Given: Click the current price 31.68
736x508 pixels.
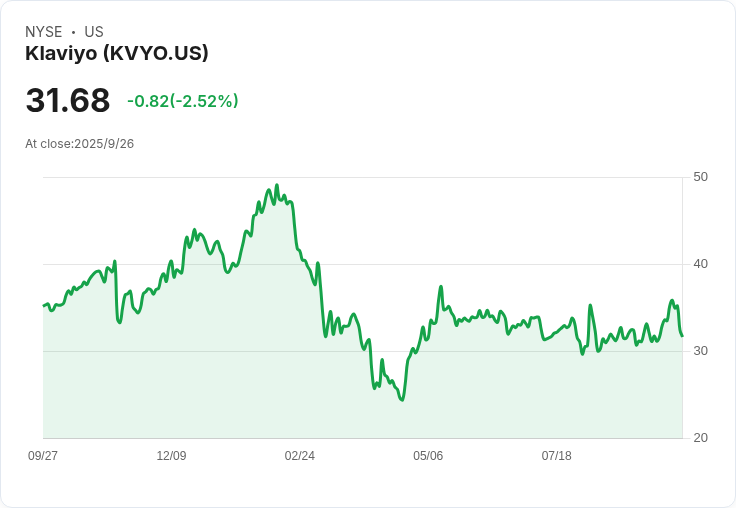Looking at the screenshot, I should click(x=68, y=101).
